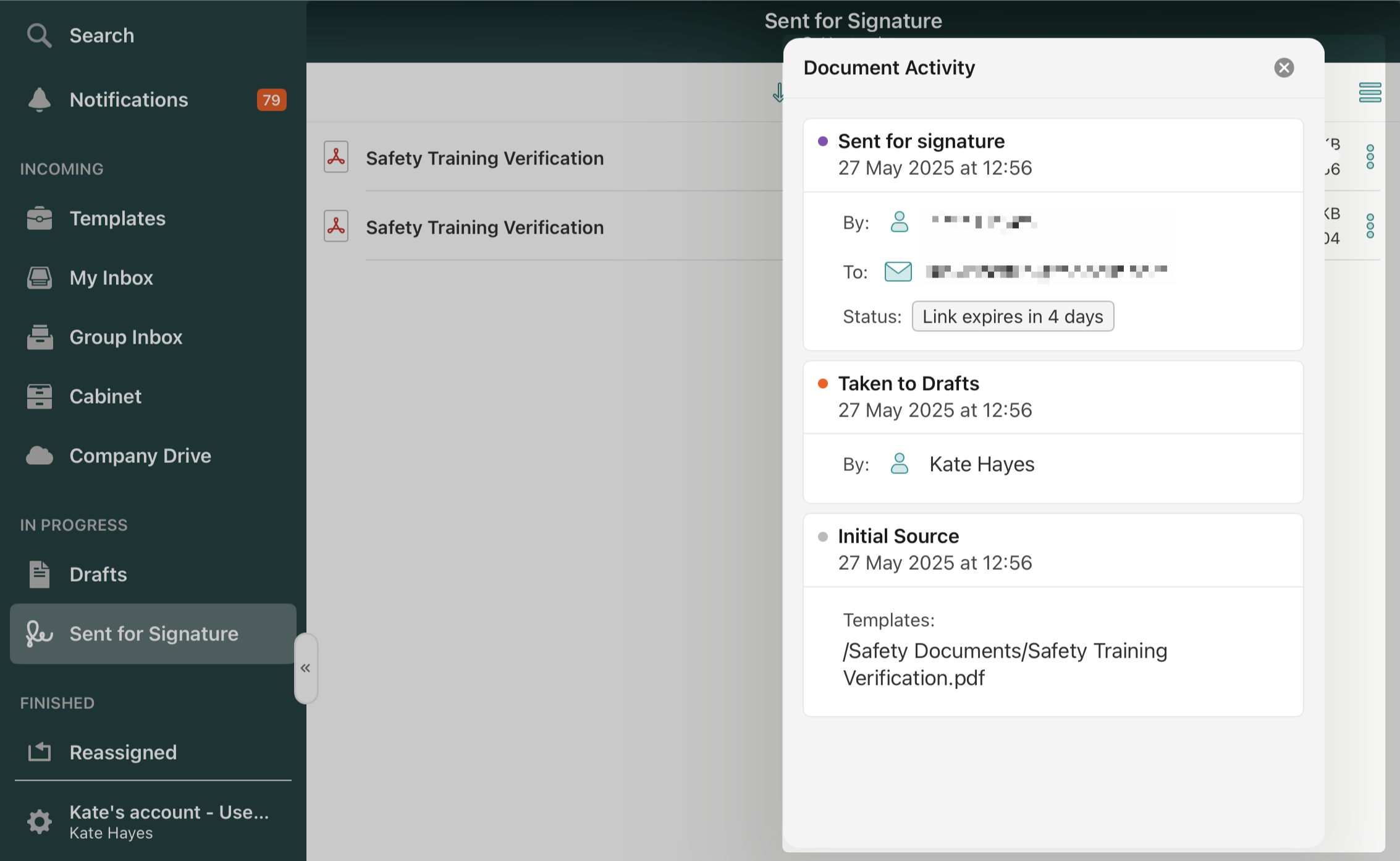Close the Document Activity panel
The height and width of the screenshot is (861, 1400).
[1284, 67]
